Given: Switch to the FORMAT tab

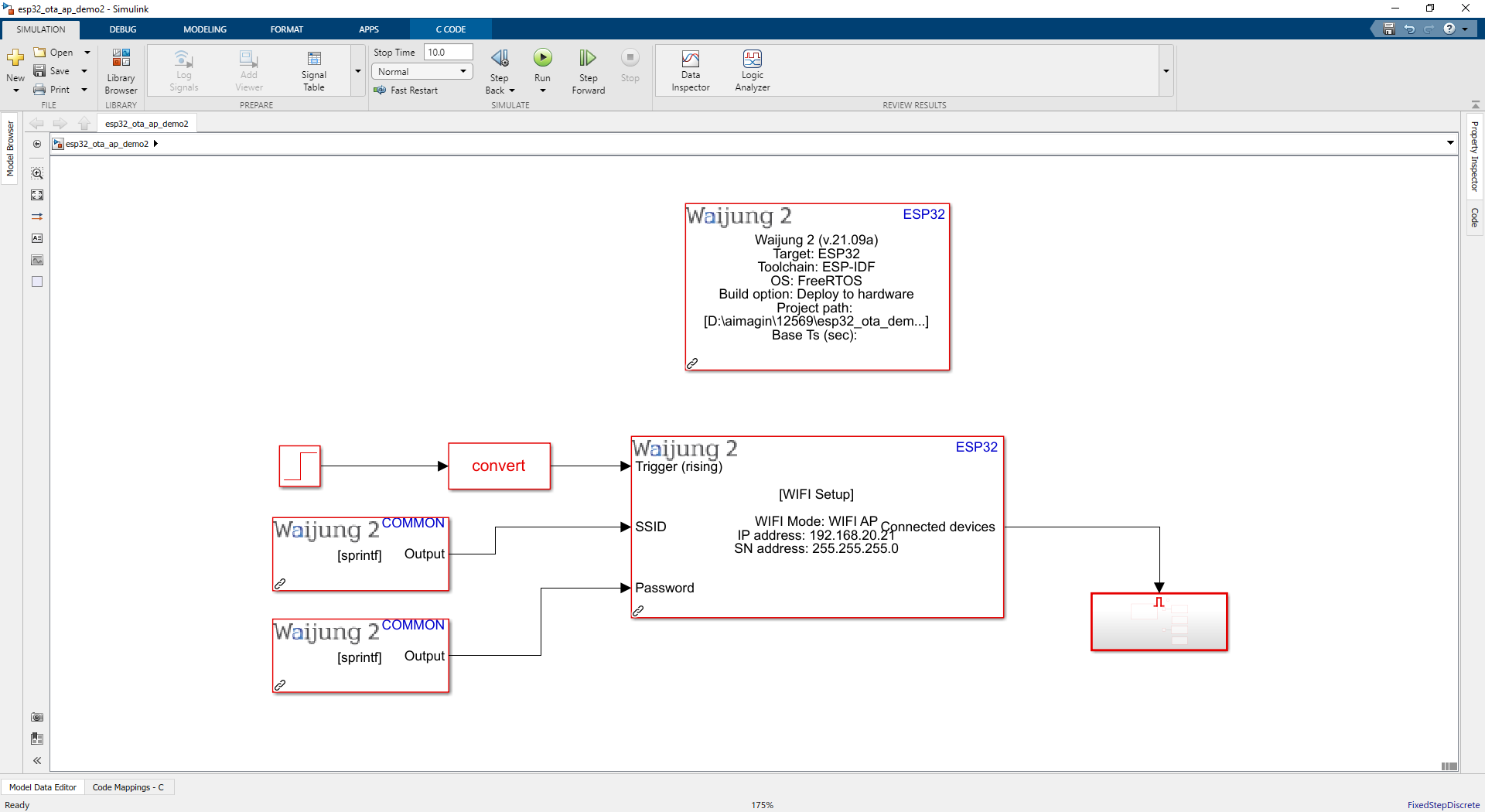Looking at the screenshot, I should pyautogui.click(x=287, y=29).
